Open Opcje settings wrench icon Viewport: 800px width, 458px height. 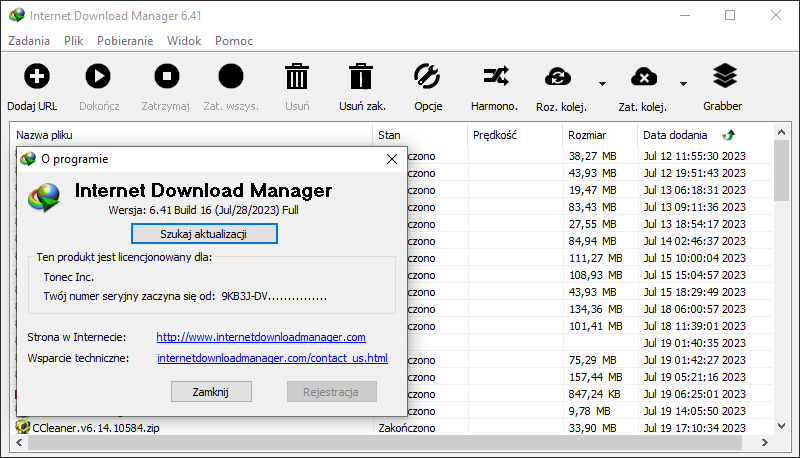point(427,77)
